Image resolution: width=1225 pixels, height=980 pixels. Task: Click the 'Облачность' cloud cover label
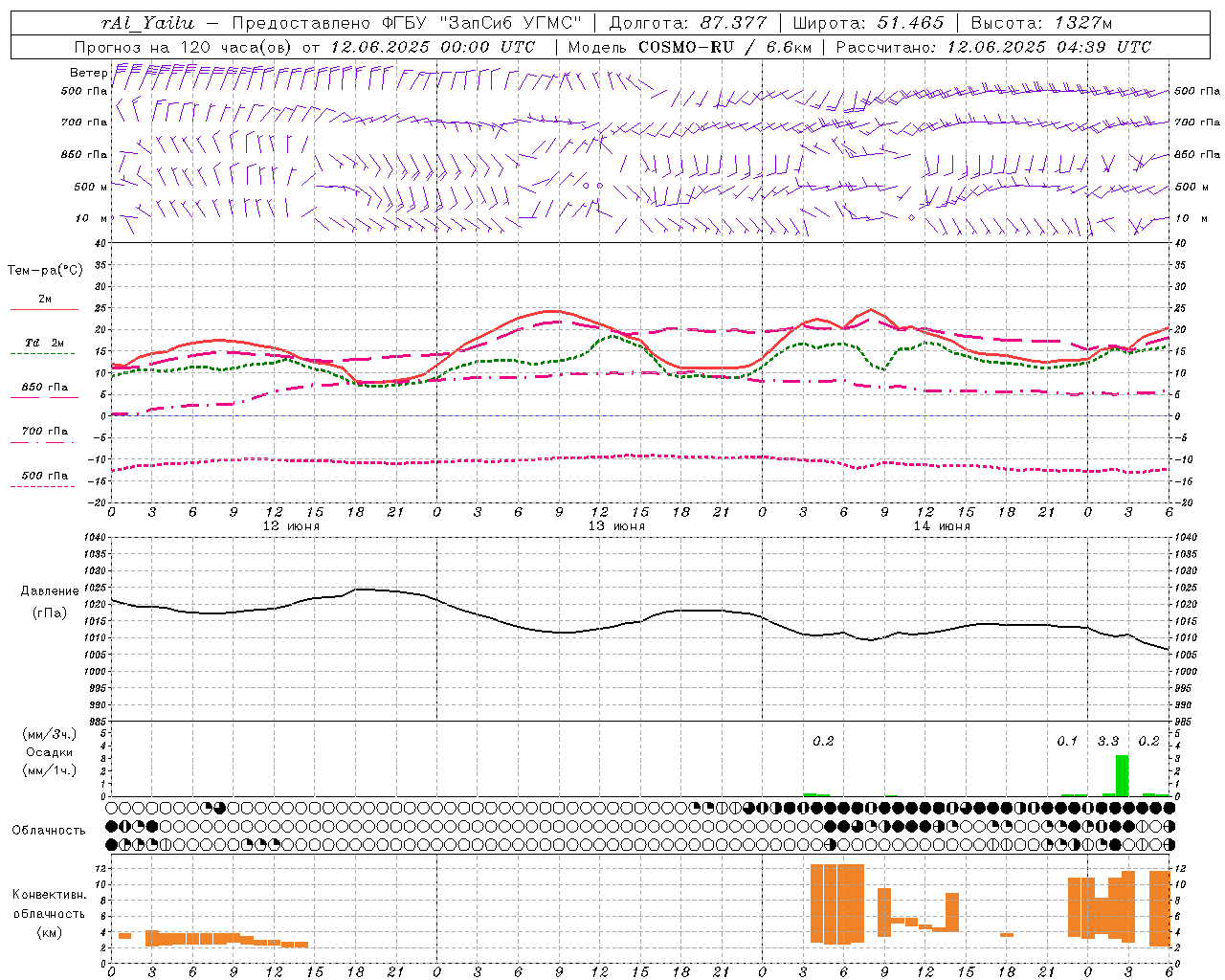point(49,830)
